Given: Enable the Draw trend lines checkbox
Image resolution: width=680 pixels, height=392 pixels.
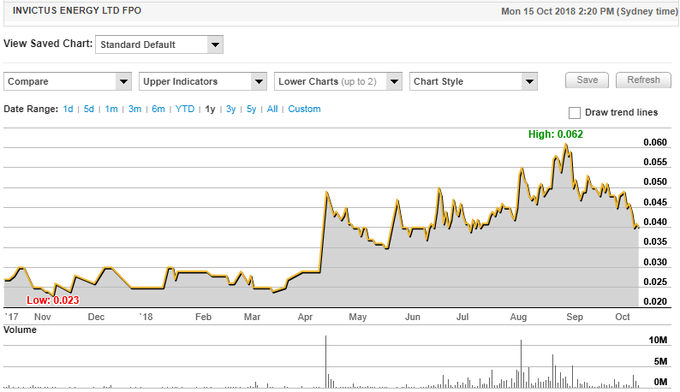Looking at the screenshot, I should pos(574,113).
